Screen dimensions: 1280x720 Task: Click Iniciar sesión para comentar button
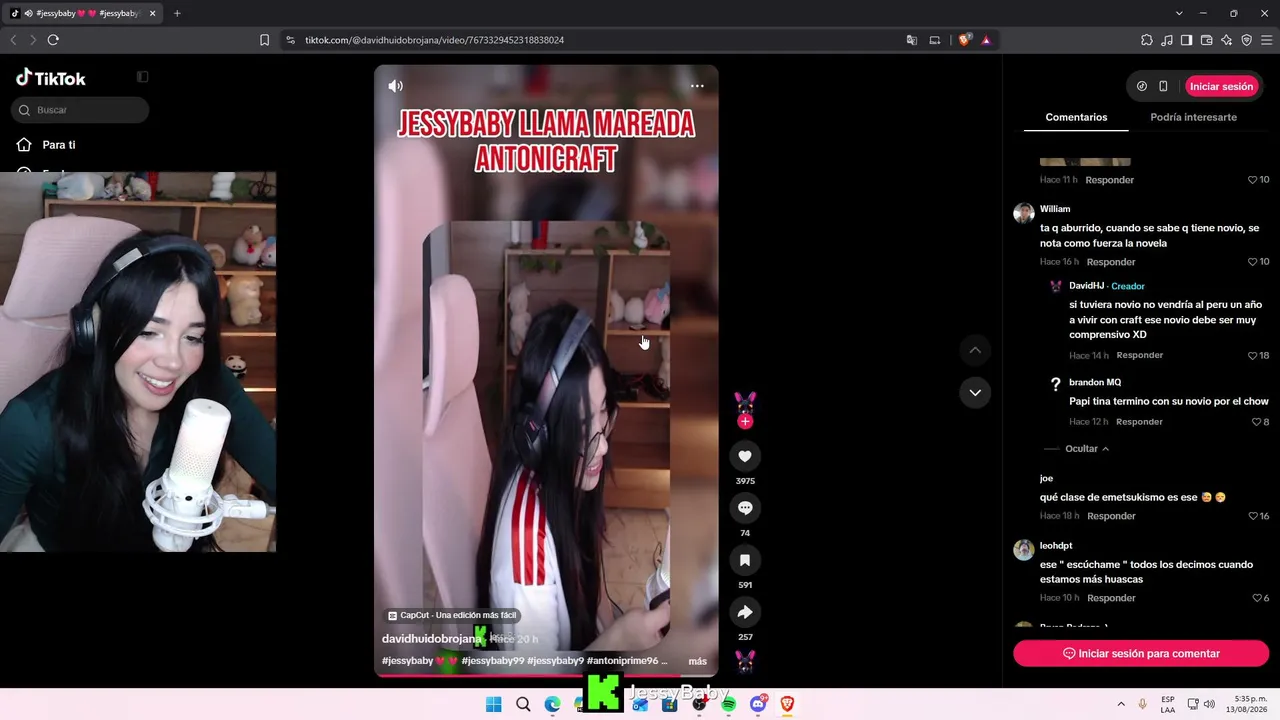(x=1141, y=653)
